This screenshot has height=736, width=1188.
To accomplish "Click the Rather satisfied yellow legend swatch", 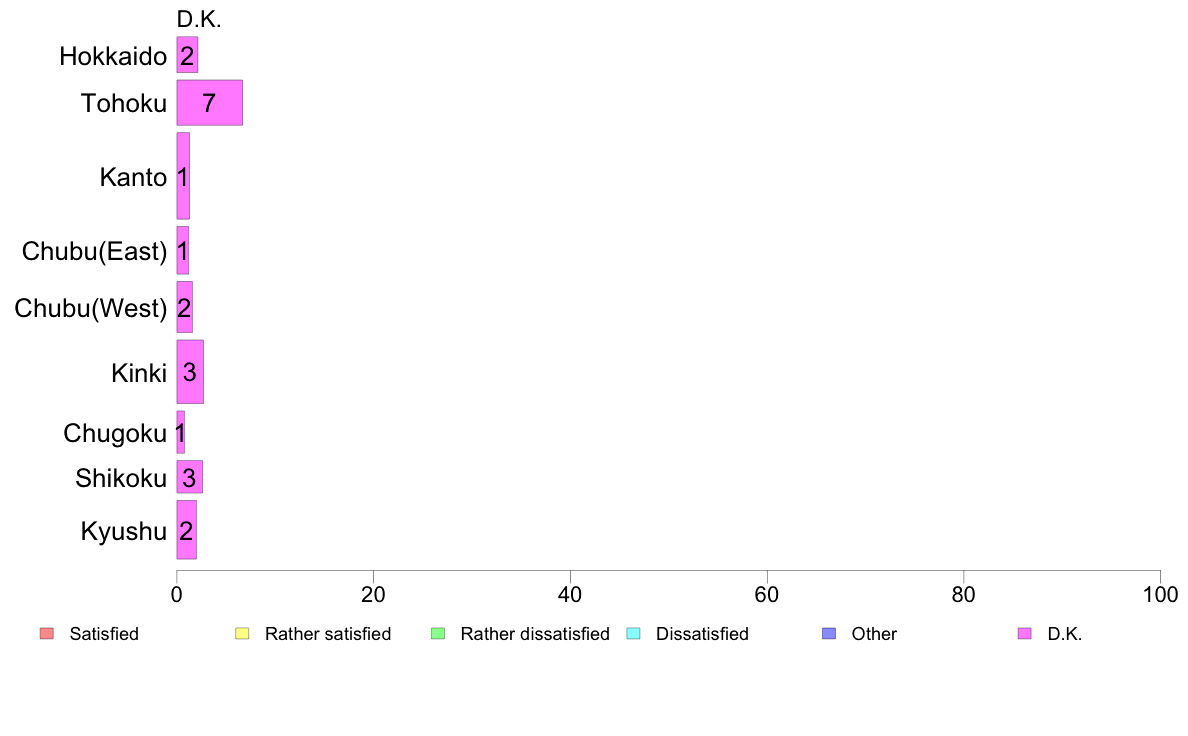I will point(242,634).
